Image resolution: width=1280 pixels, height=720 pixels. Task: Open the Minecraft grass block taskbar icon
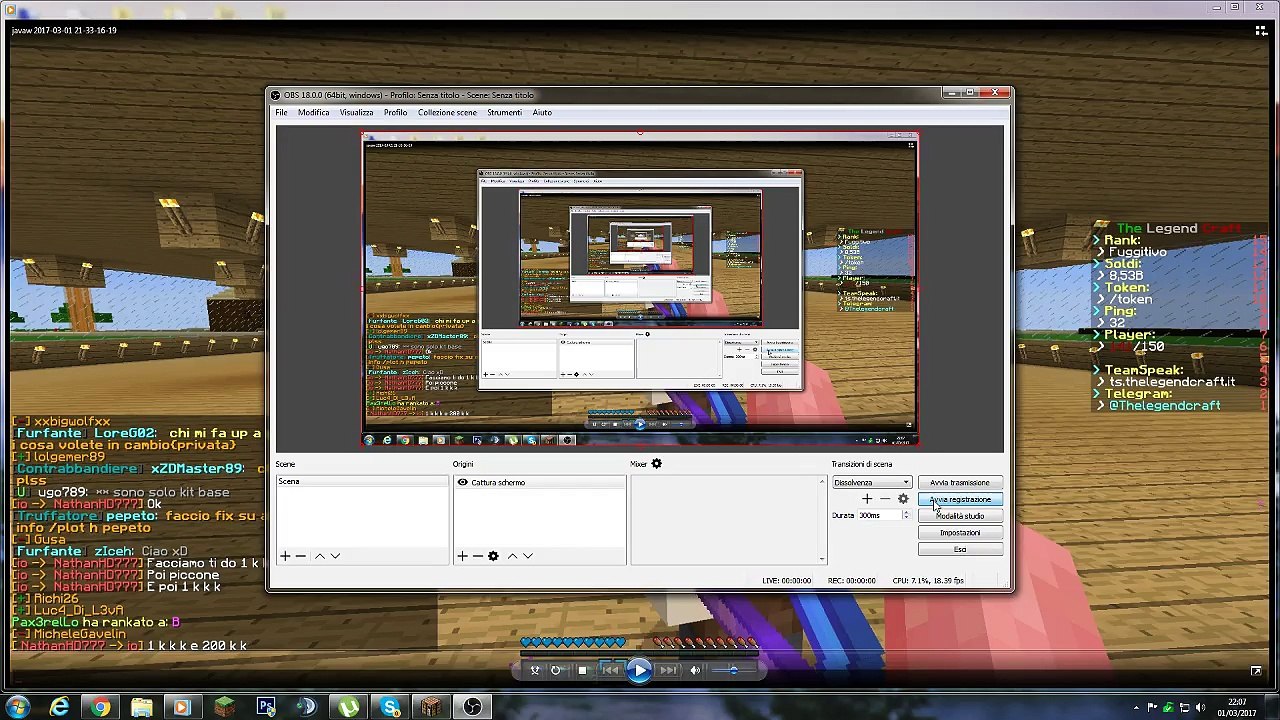pyautogui.click(x=224, y=708)
